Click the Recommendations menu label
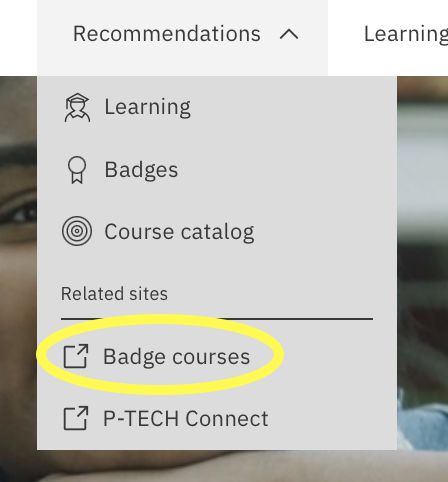Image resolution: width=448 pixels, height=482 pixels. tap(167, 34)
